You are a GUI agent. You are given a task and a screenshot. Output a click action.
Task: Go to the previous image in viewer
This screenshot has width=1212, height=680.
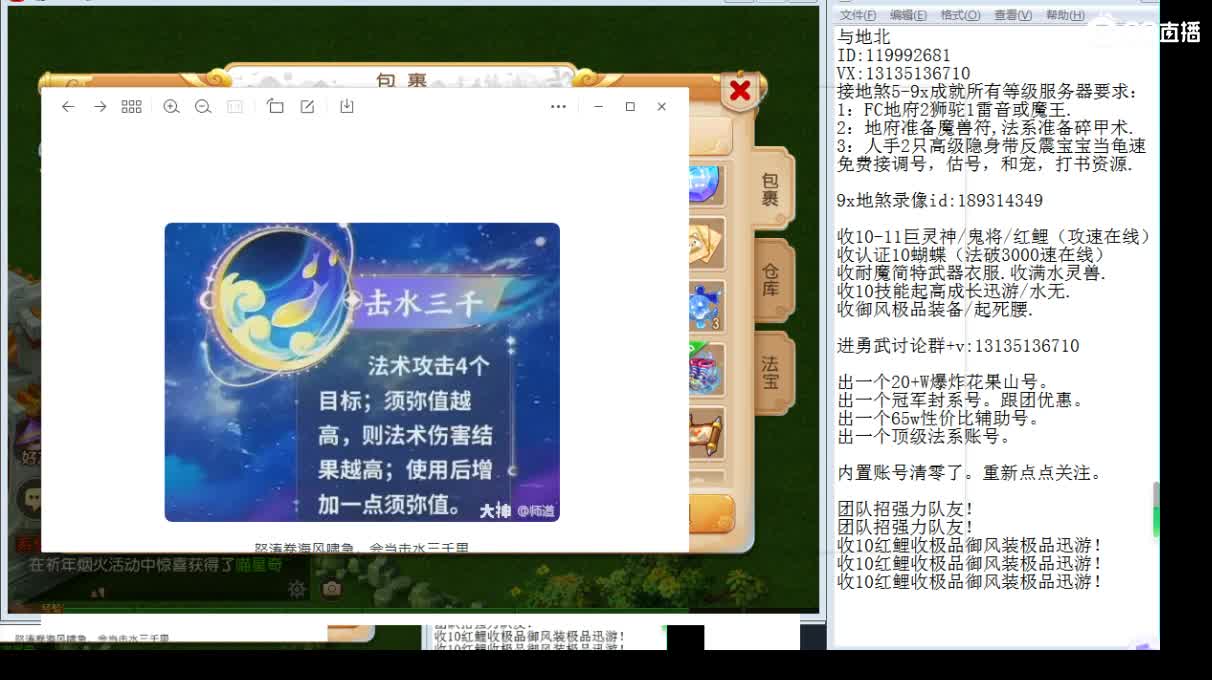(x=68, y=106)
